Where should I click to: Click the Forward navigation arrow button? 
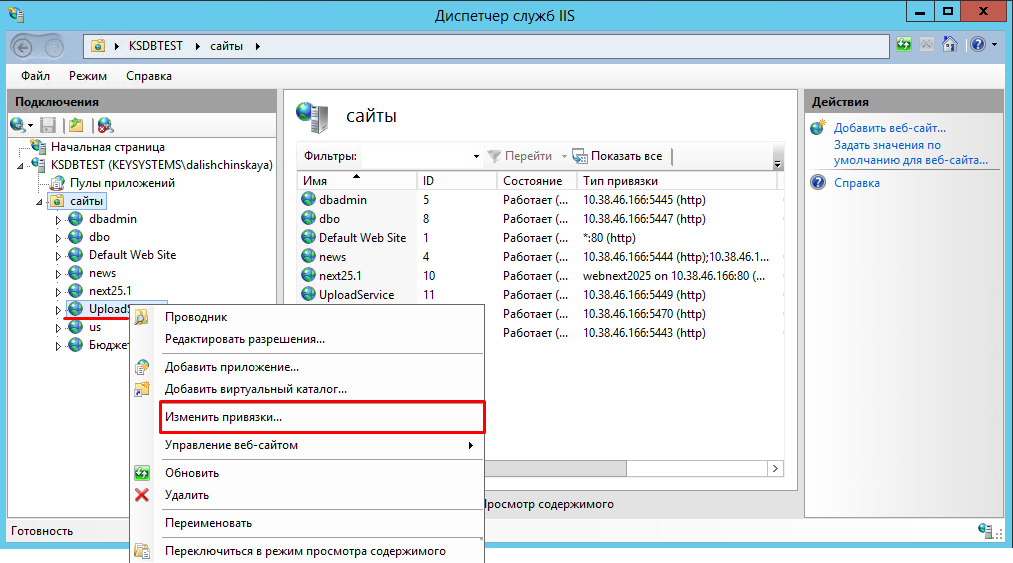[x=54, y=47]
